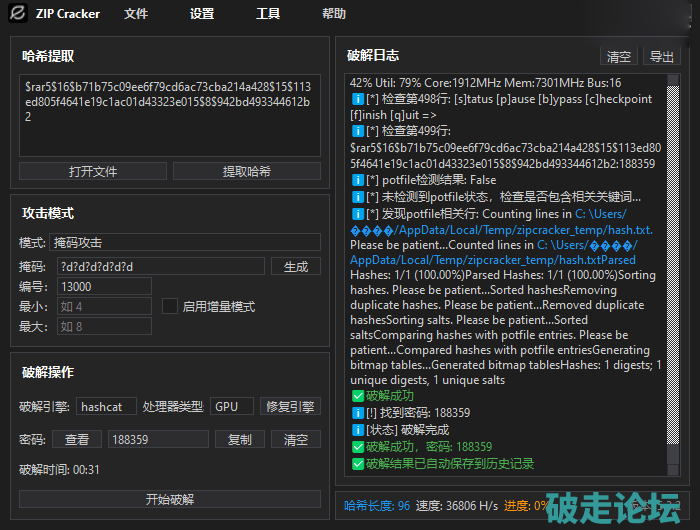Enable the 启用增量模式 checkbox
The width and height of the screenshot is (700, 530).
(170, 306)
